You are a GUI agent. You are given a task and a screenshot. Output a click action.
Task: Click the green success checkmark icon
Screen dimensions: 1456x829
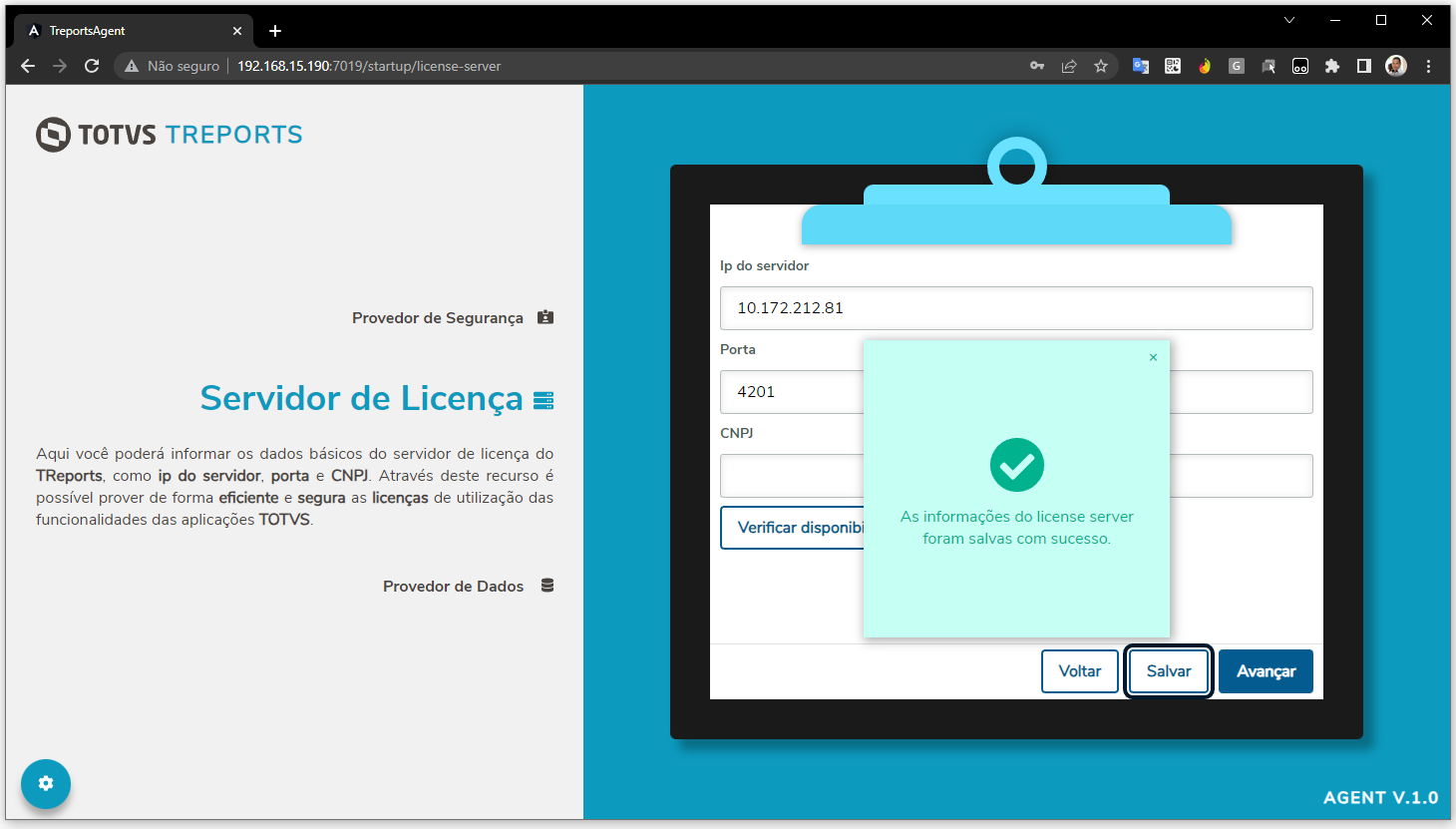1017,465
